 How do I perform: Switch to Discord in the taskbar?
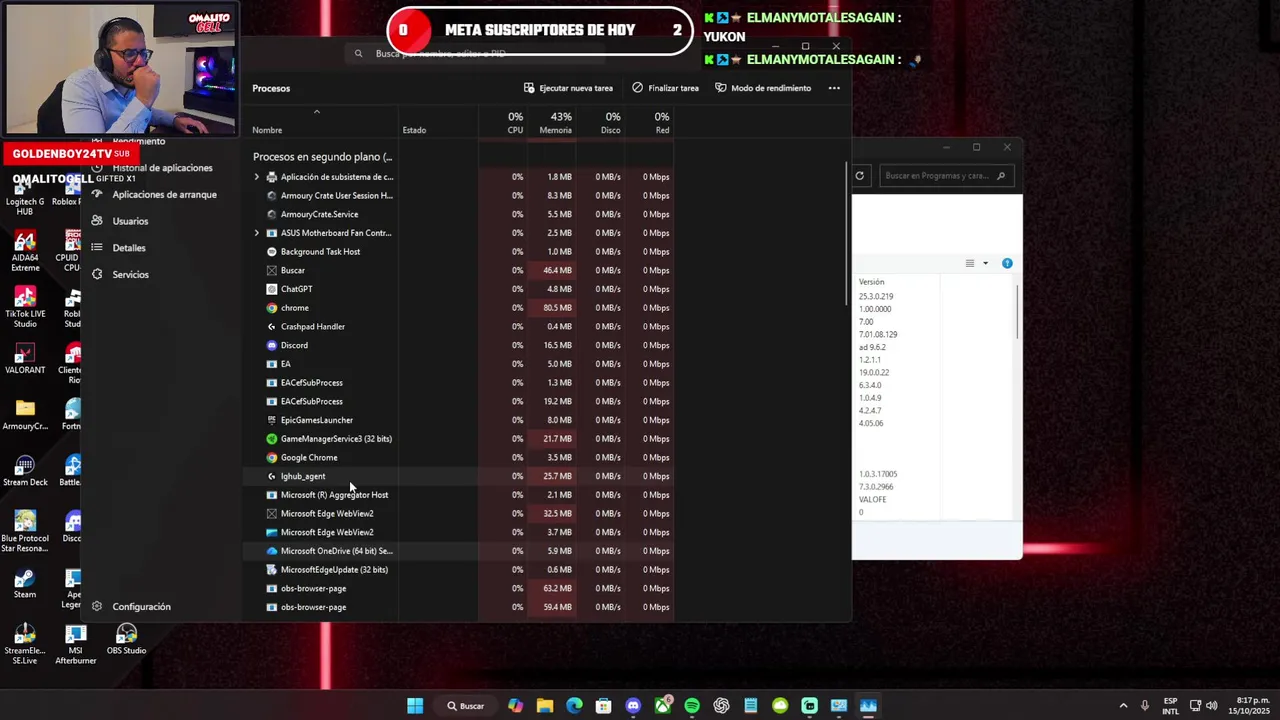tap(633, 706)
